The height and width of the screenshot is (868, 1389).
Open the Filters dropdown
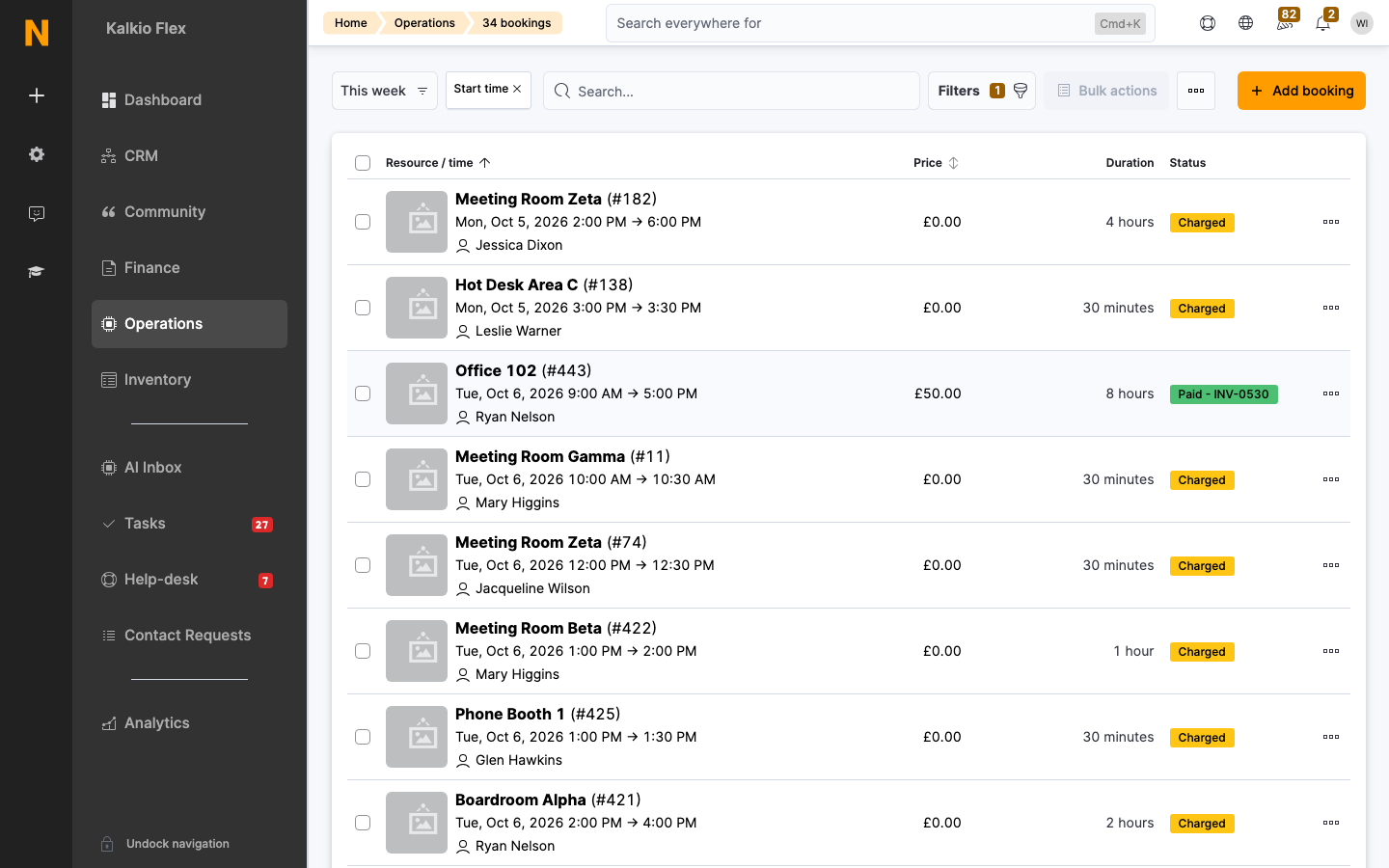click(982, 91)
